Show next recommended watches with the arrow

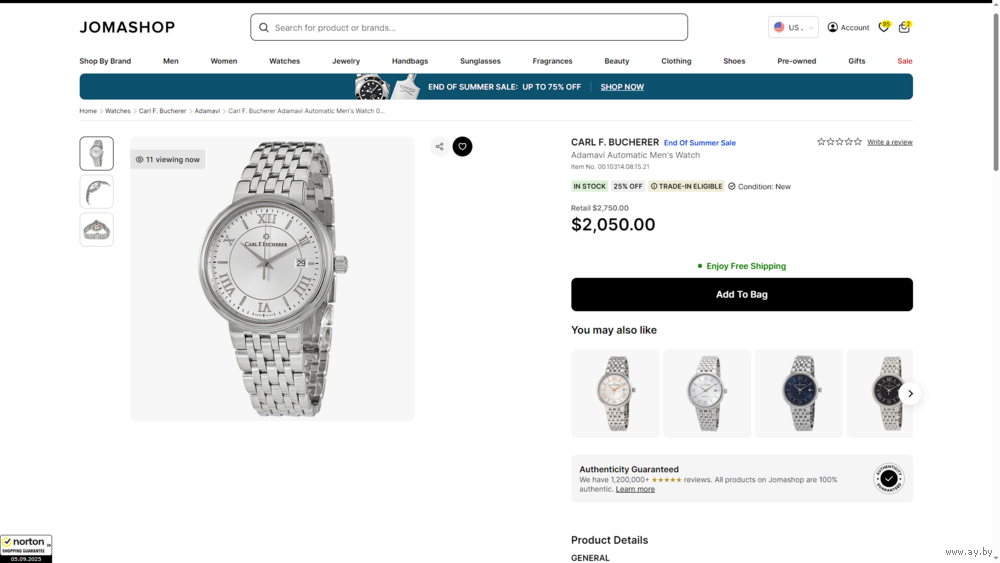pyautogui.click(x=910, y=394)
